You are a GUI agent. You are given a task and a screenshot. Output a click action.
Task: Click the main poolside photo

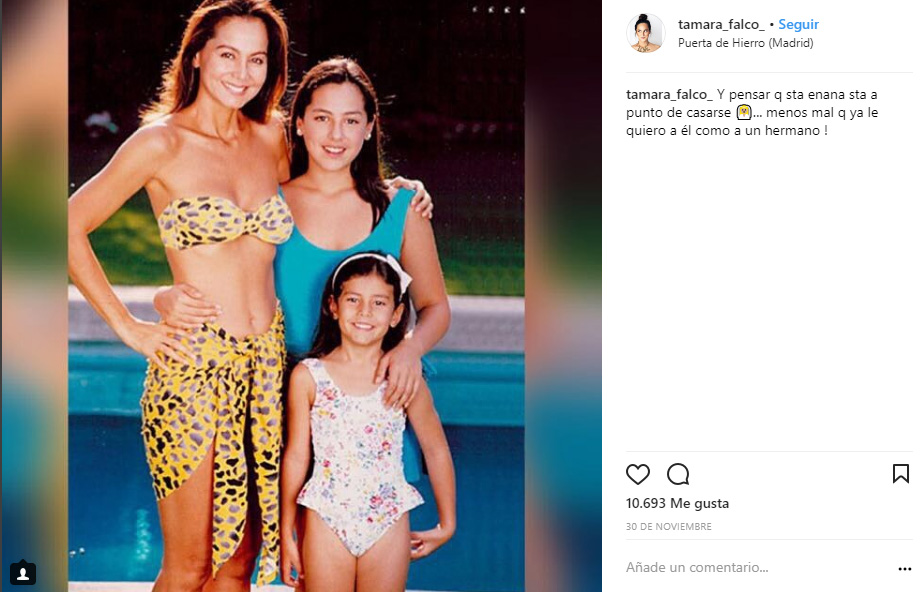[x=296, y=296]
